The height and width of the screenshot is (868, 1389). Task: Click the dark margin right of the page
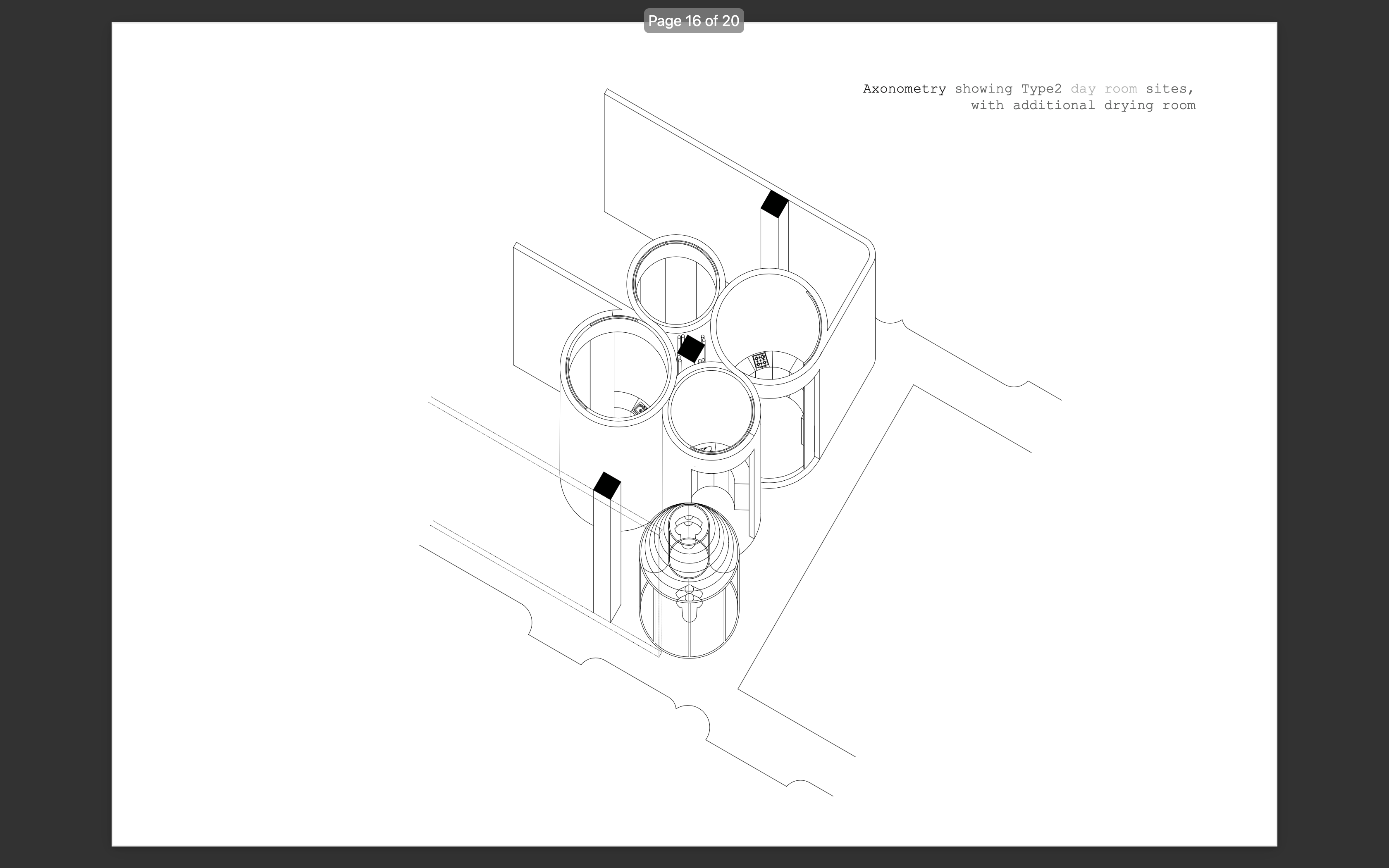coord(1333,434)
